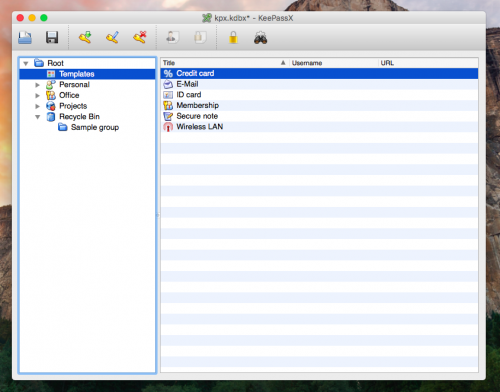
Task: Select the ID card entry title
Action: [189, 95]
